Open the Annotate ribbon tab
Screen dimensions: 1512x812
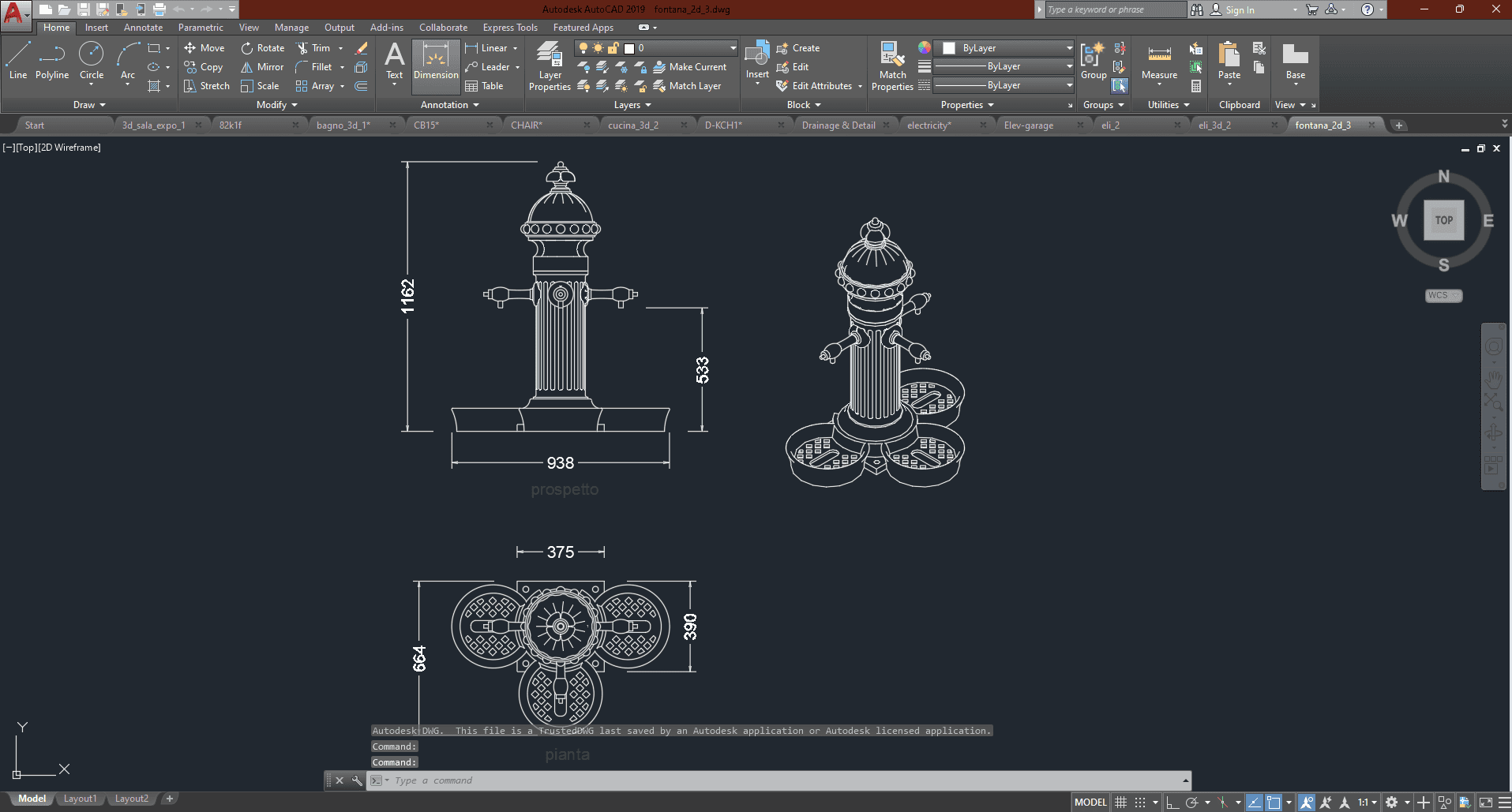pos(143,28)
